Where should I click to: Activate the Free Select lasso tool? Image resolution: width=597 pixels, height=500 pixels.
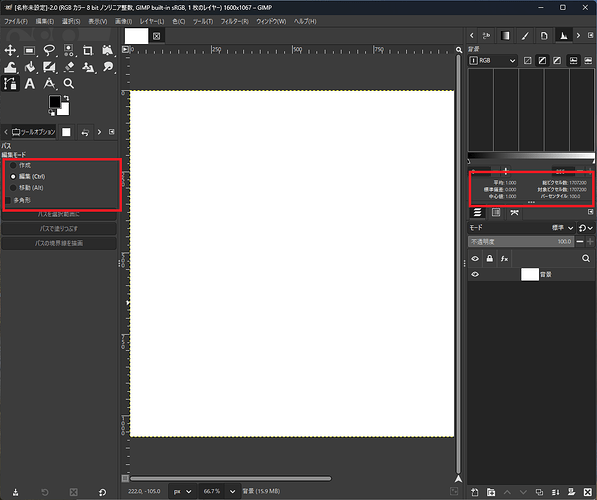[49, 50]
